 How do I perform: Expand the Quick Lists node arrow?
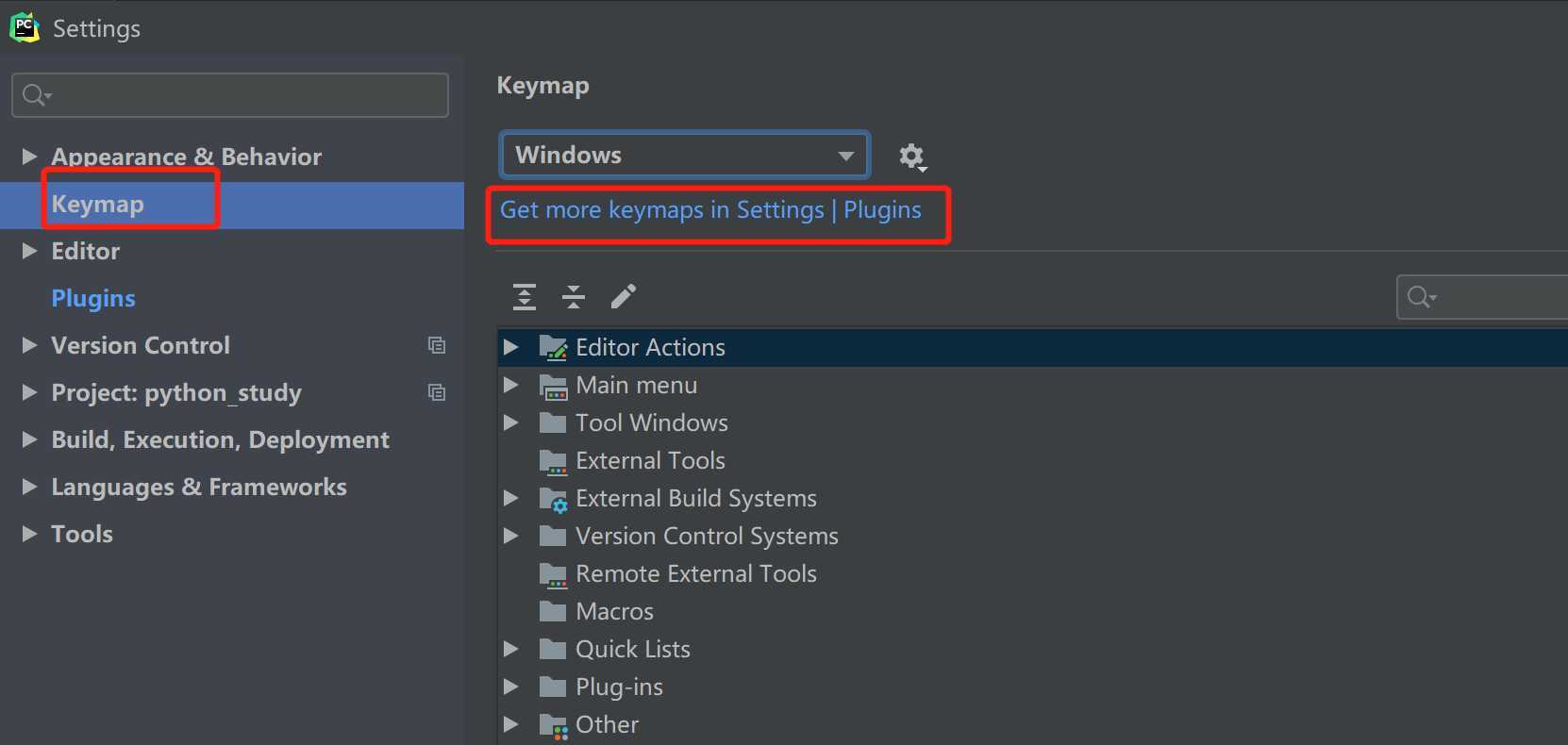click(x=511, y=649)
